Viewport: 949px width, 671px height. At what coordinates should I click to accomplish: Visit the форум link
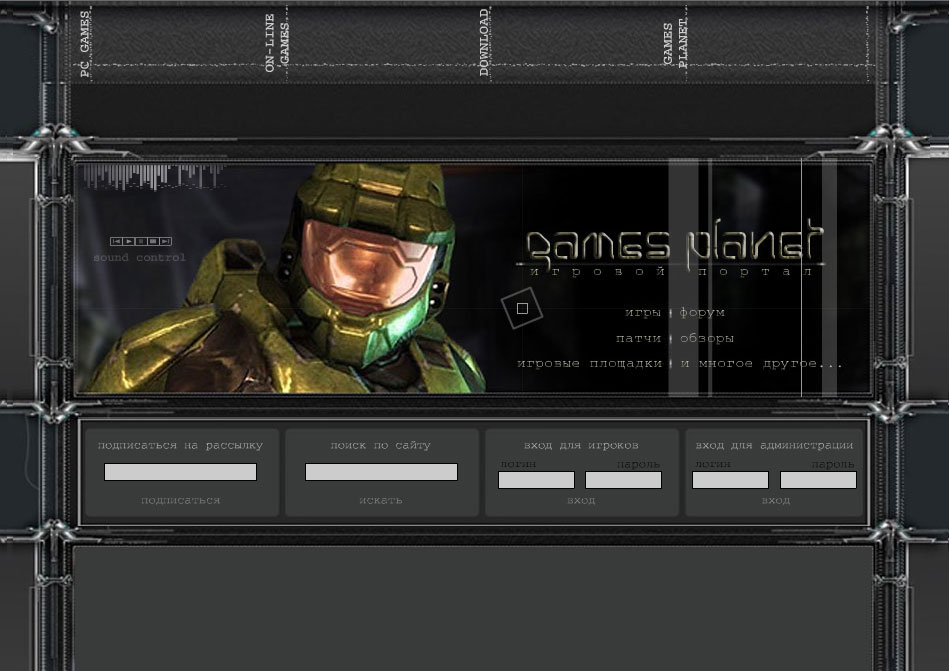[702, 313]
